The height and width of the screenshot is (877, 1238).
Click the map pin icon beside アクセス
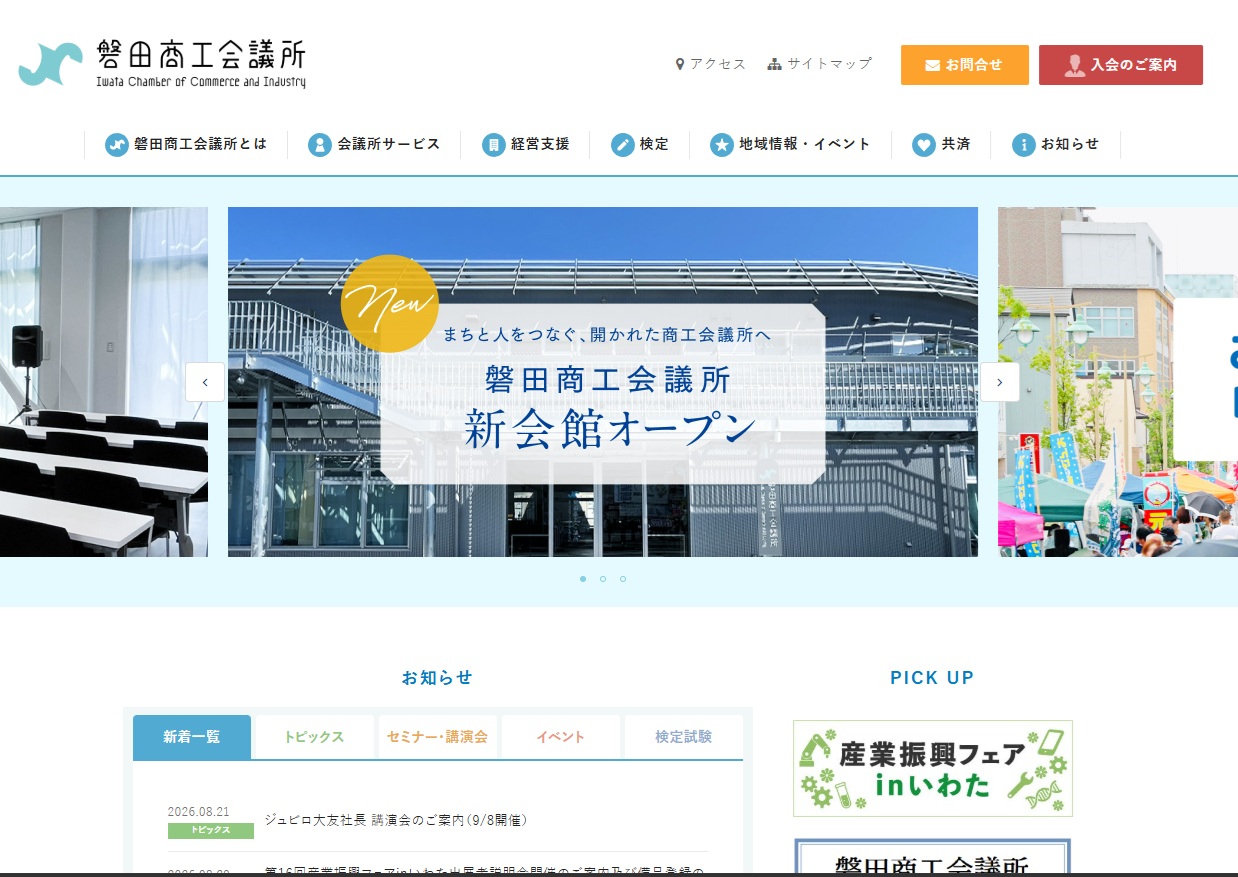point(680,64)
